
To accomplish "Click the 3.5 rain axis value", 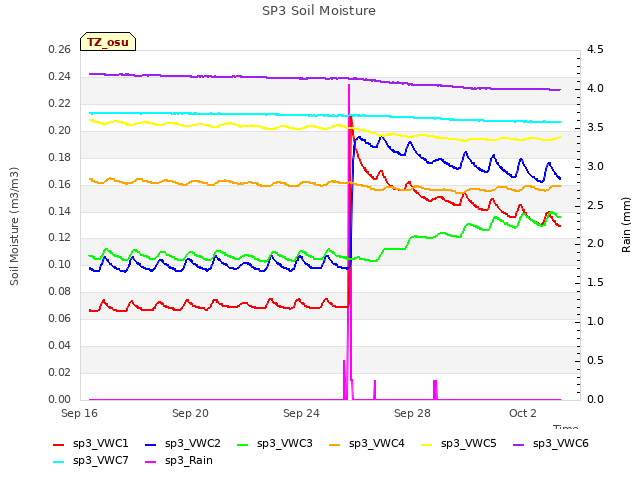I will 595,127.
